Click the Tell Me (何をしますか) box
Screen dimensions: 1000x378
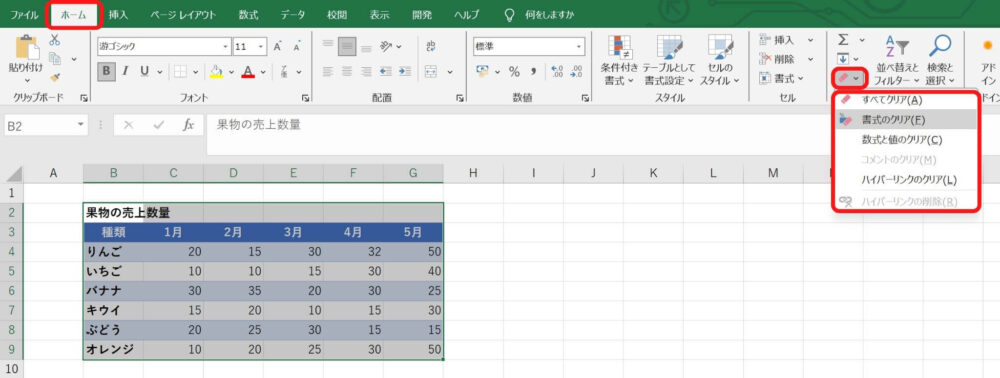(541, 15)
